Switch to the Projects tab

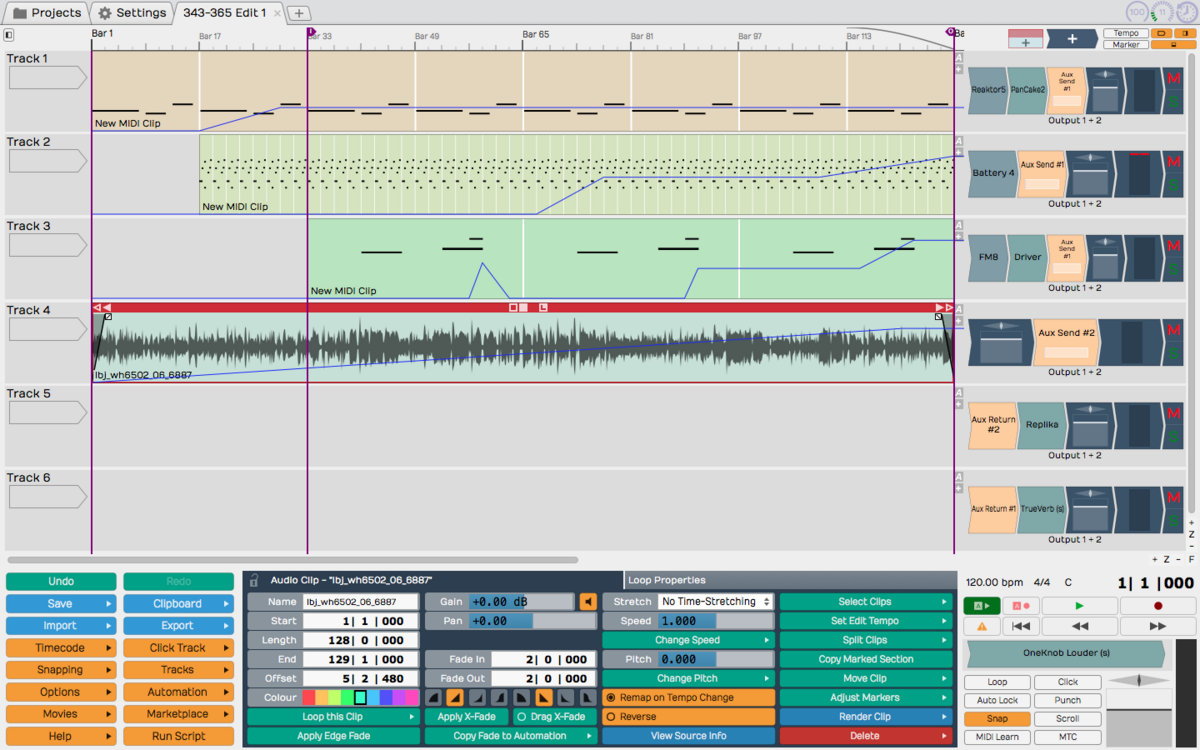click(x=47, y=13)
